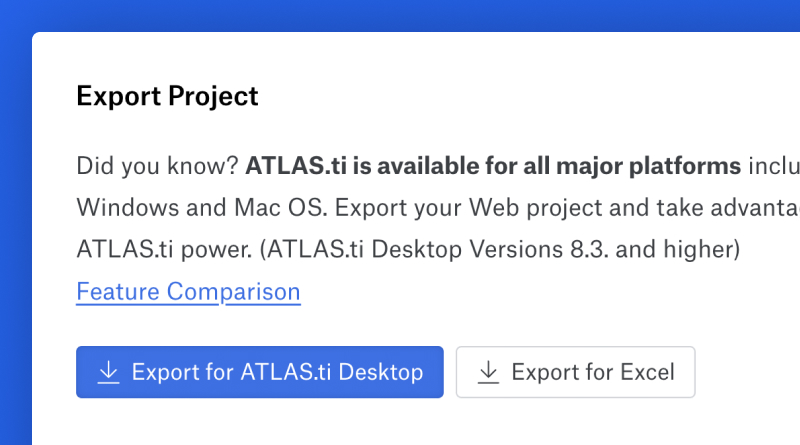Screen dimensions: 800x445
Task: Click the word 'Excel' on the outlined button
Action: (x=647, y=373)
